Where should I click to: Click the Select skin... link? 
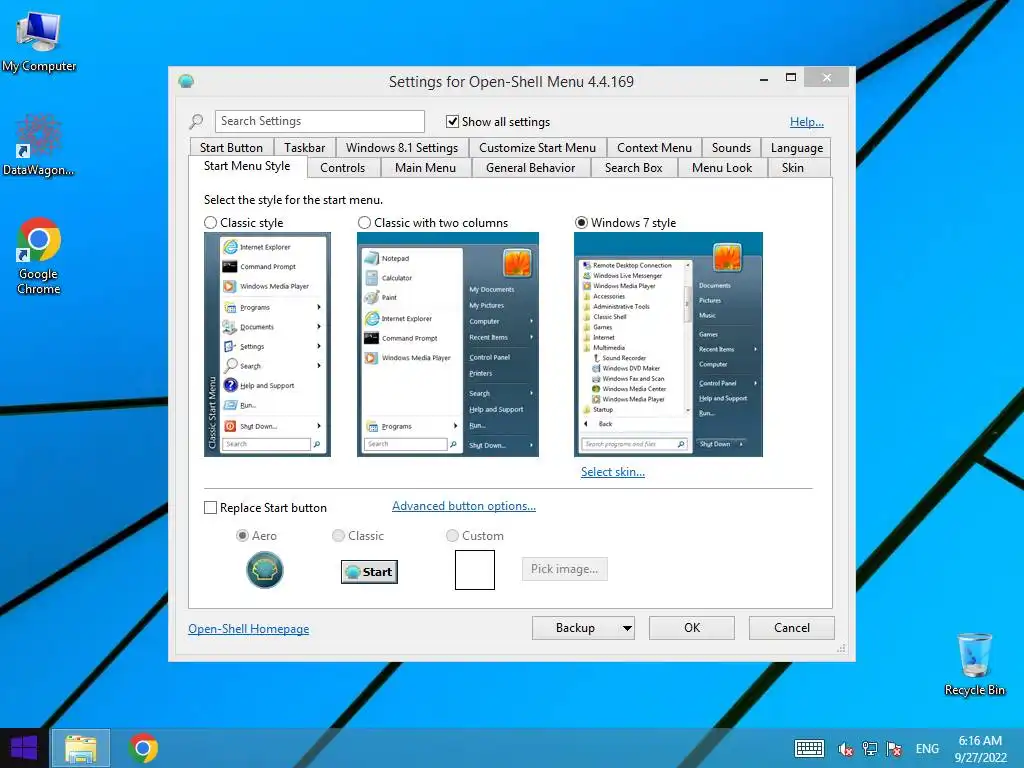[613, 472]
